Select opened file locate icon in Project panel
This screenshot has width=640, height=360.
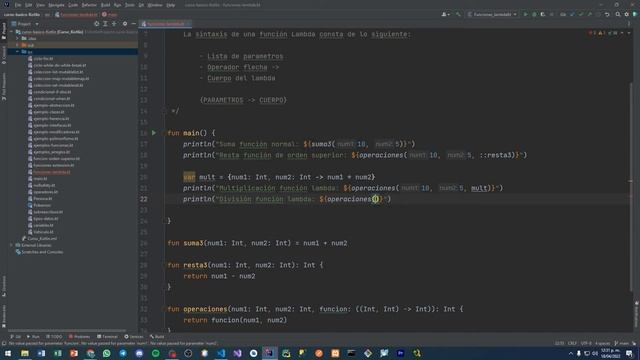(x=97, y=24)
